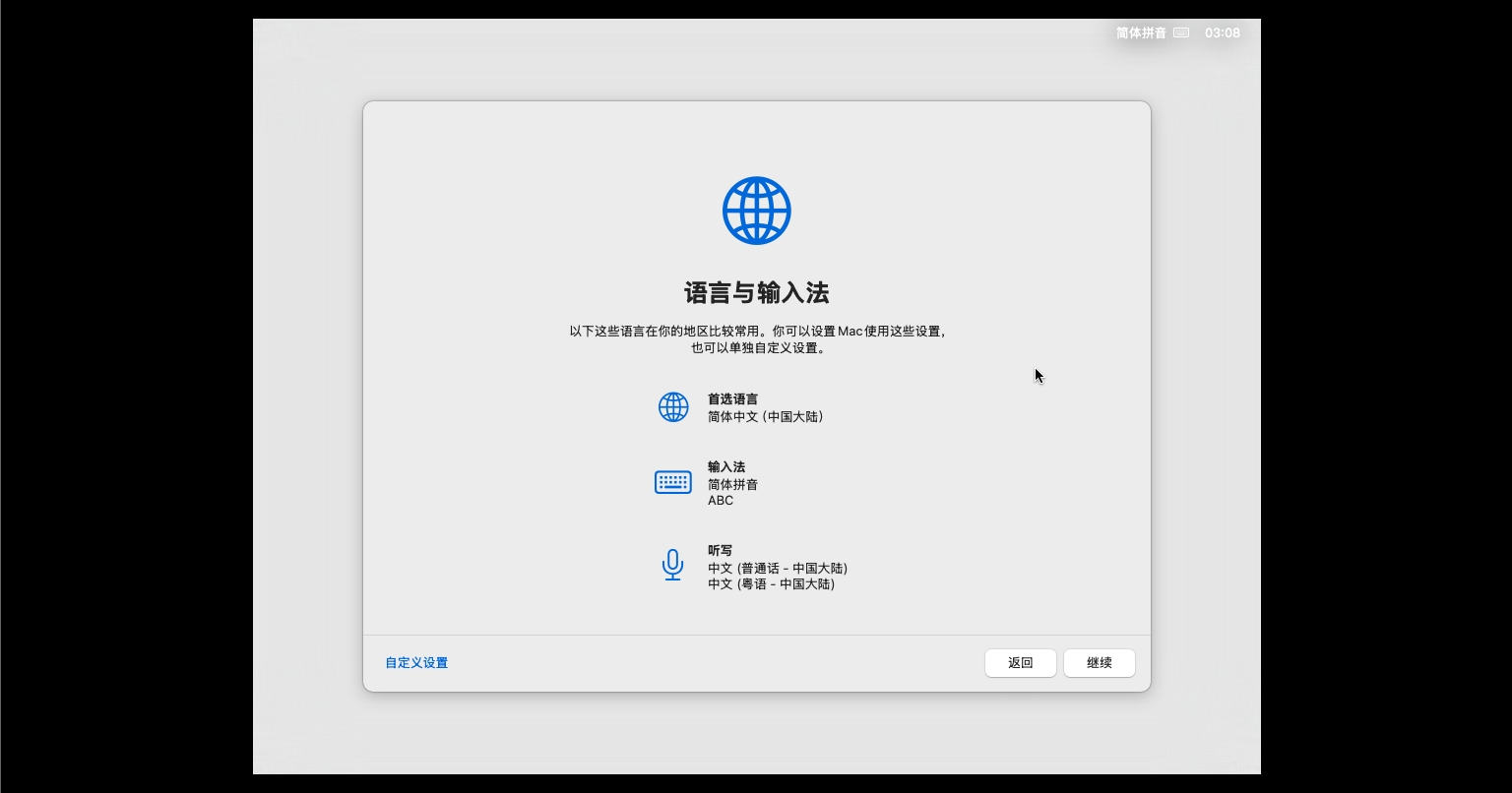Click the ABC input source text
The width and height of the screenshot is (1512, 793).
tap(721, 500)
